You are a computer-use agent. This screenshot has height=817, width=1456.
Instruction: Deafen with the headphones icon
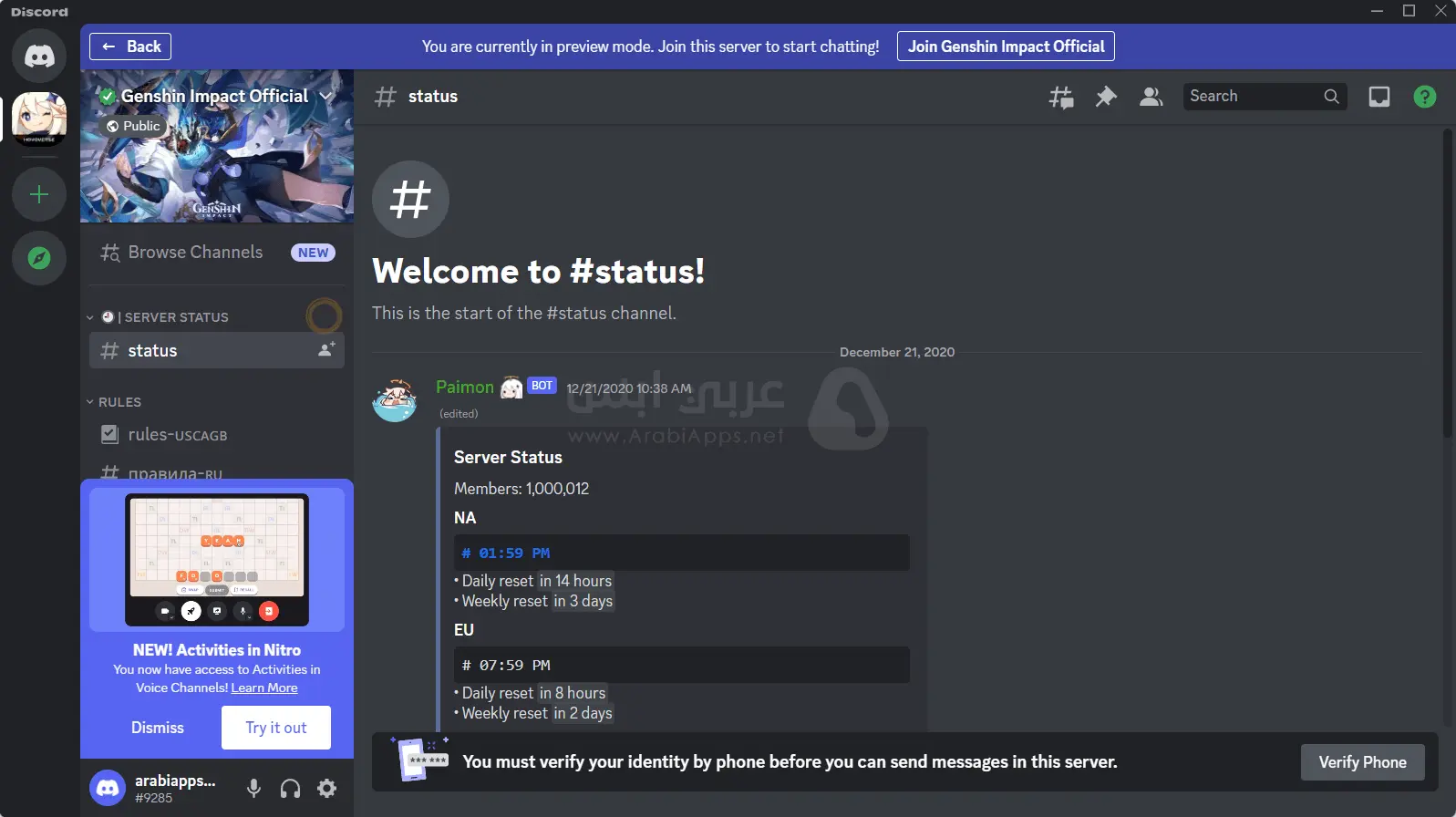(x=290, y=789)
